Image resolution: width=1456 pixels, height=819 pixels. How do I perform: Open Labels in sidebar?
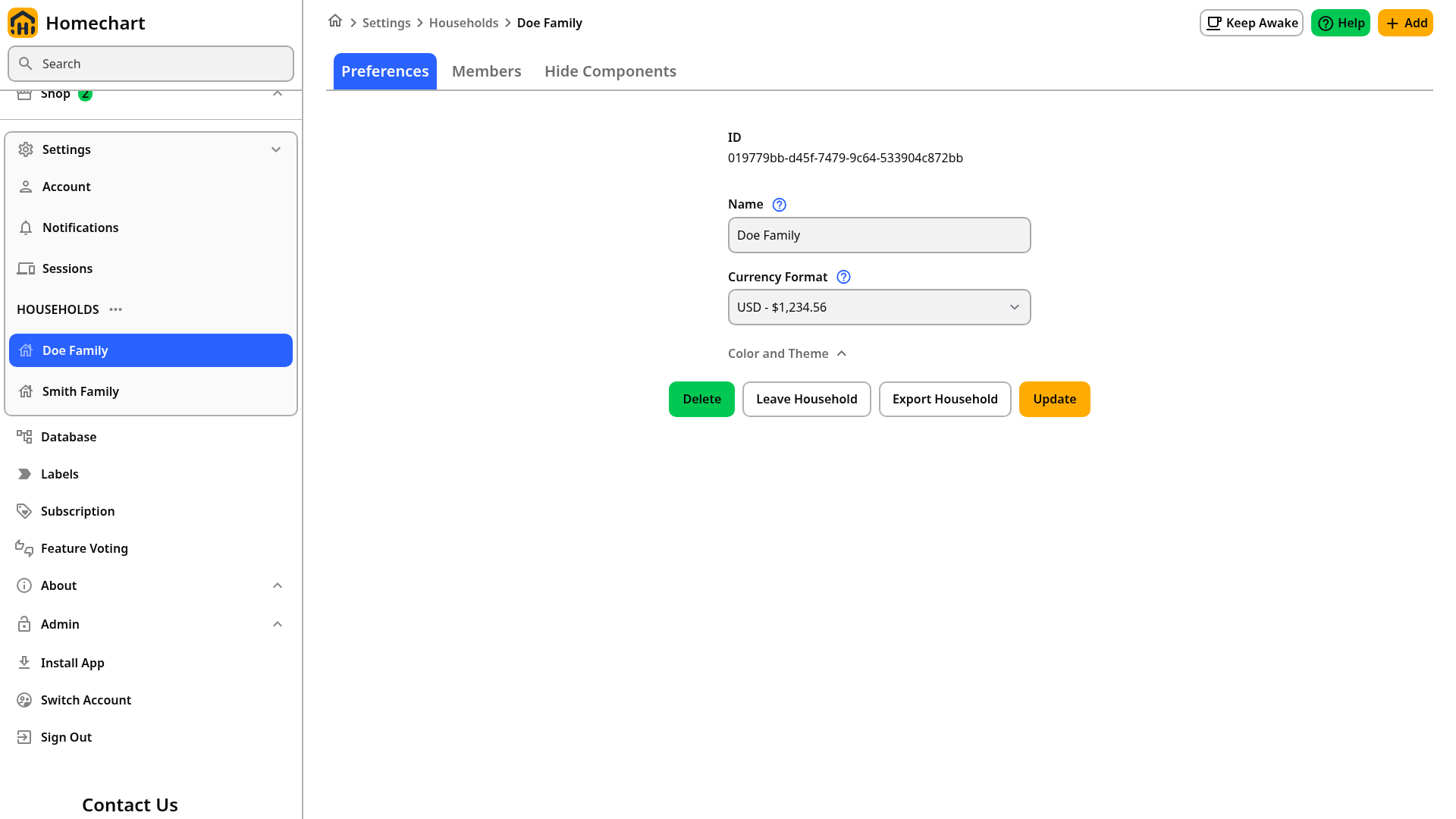tap(151, 474)
